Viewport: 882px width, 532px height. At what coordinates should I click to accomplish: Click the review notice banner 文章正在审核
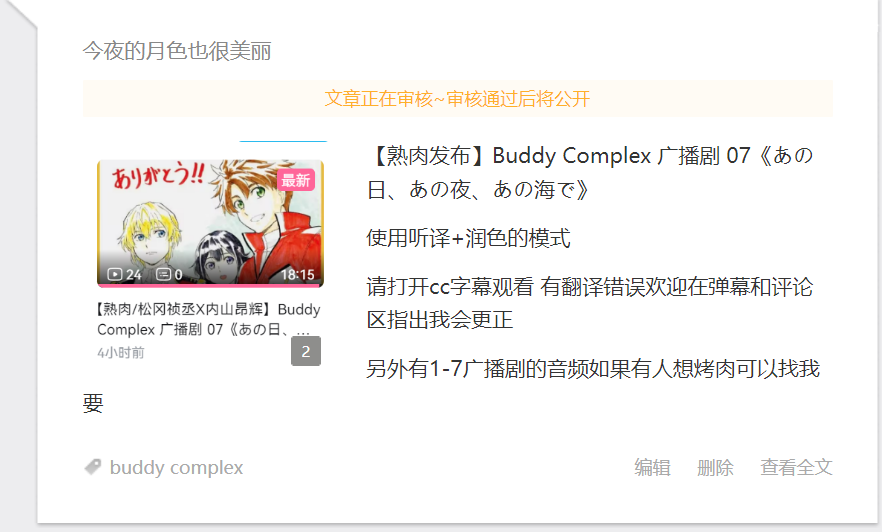click(458, 99)
